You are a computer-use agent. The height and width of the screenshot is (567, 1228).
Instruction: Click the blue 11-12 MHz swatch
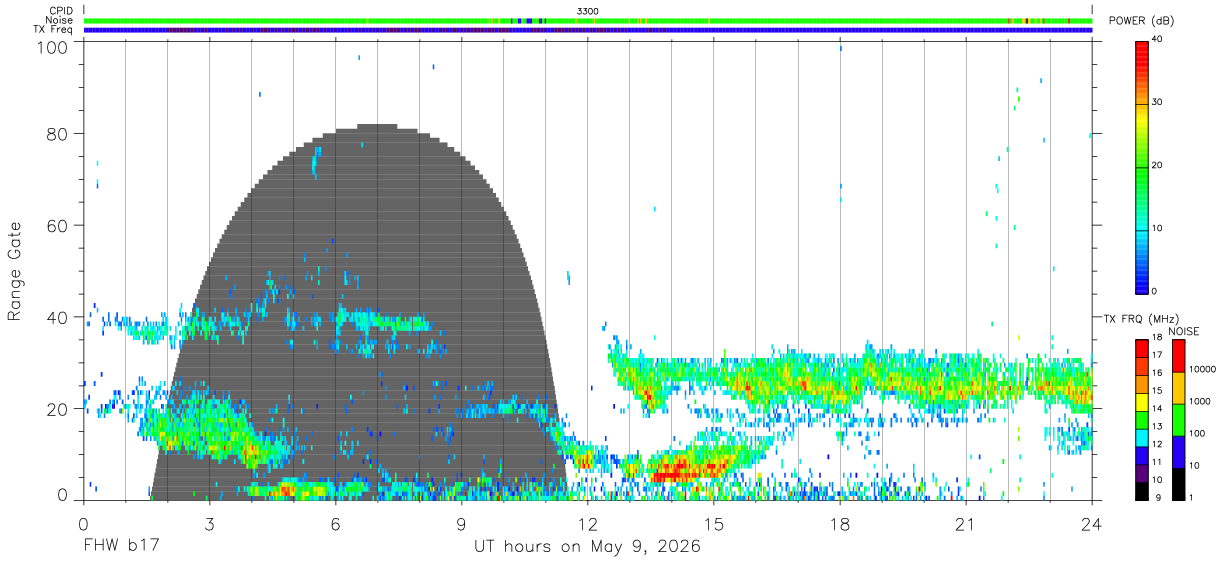coord(1141,454)
